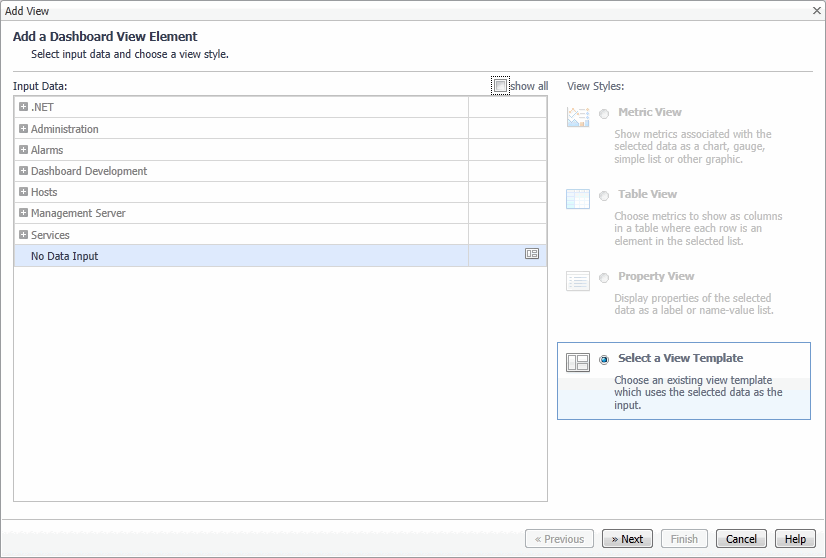Select the Metric View radio button

click(x=604, y=114)
